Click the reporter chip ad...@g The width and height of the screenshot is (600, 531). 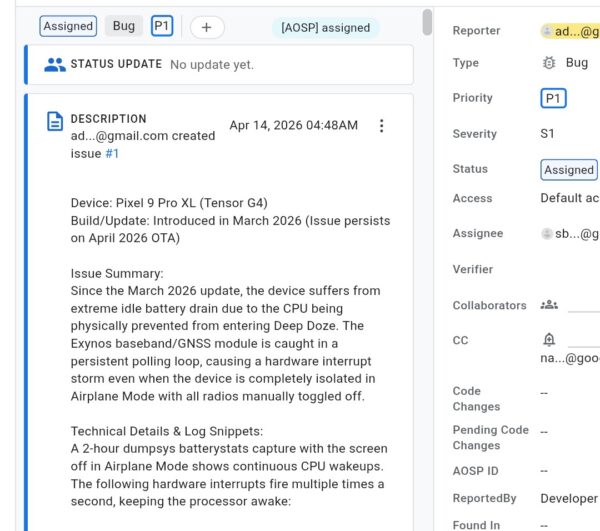pos(570,31)
